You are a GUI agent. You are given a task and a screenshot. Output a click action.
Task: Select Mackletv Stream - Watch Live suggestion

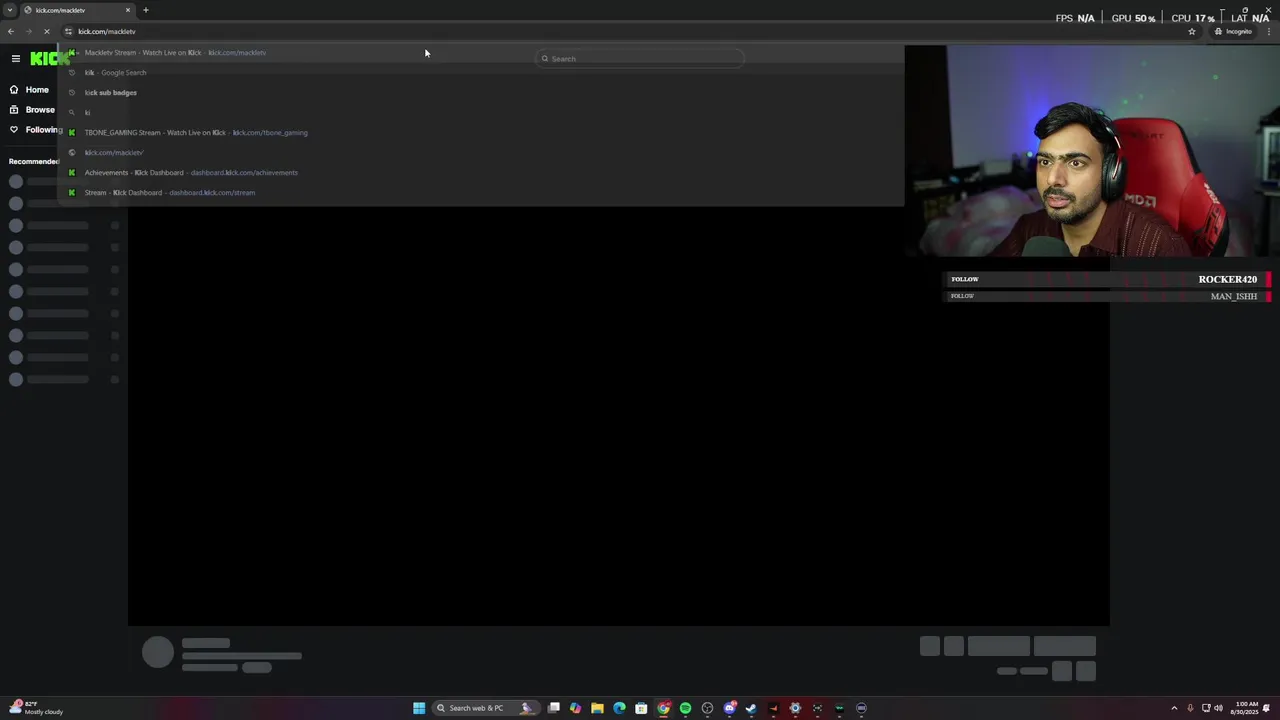coord(480,52)
